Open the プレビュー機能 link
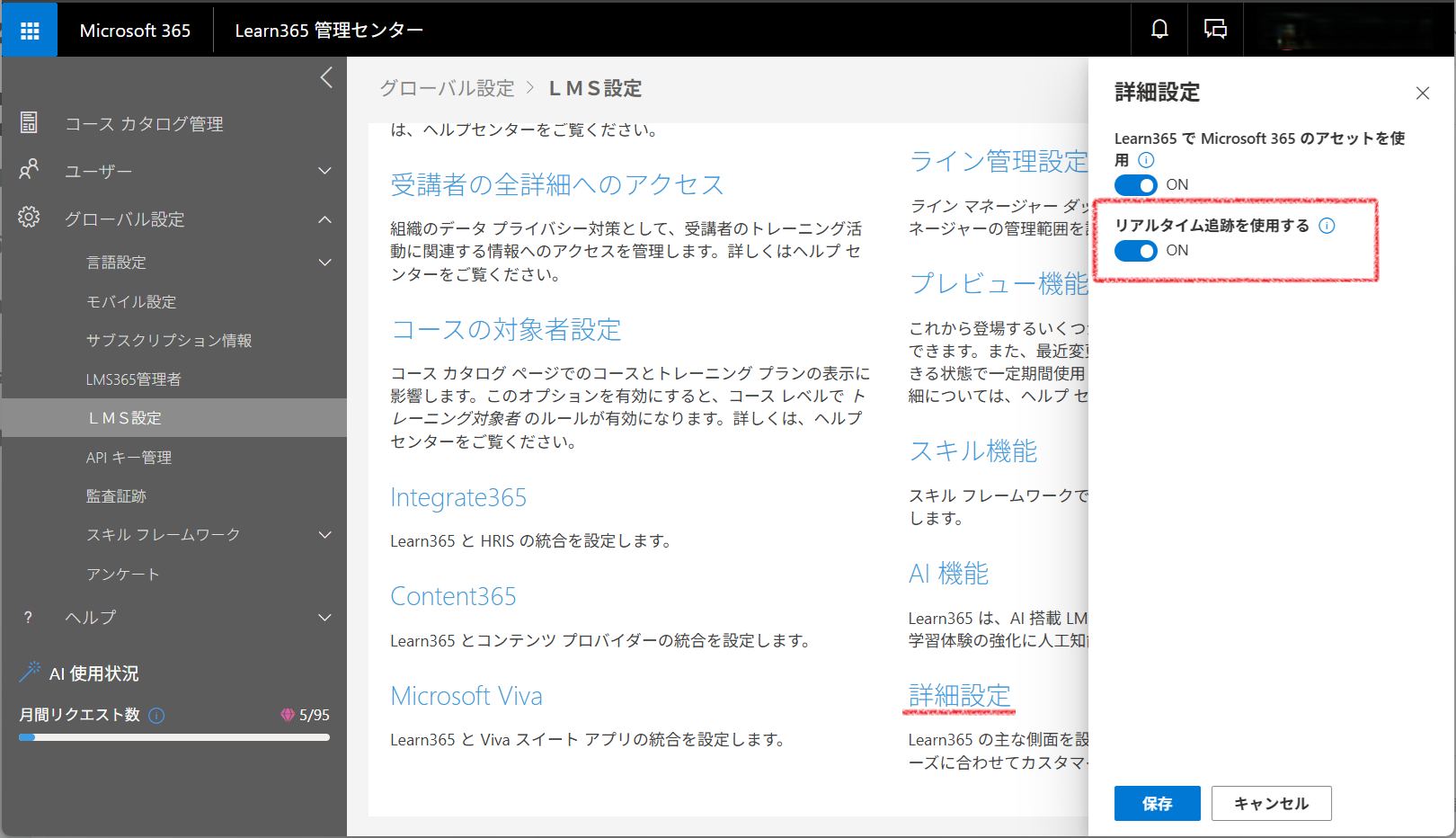This screenshot has width=1456, height=838. (999, 284)
